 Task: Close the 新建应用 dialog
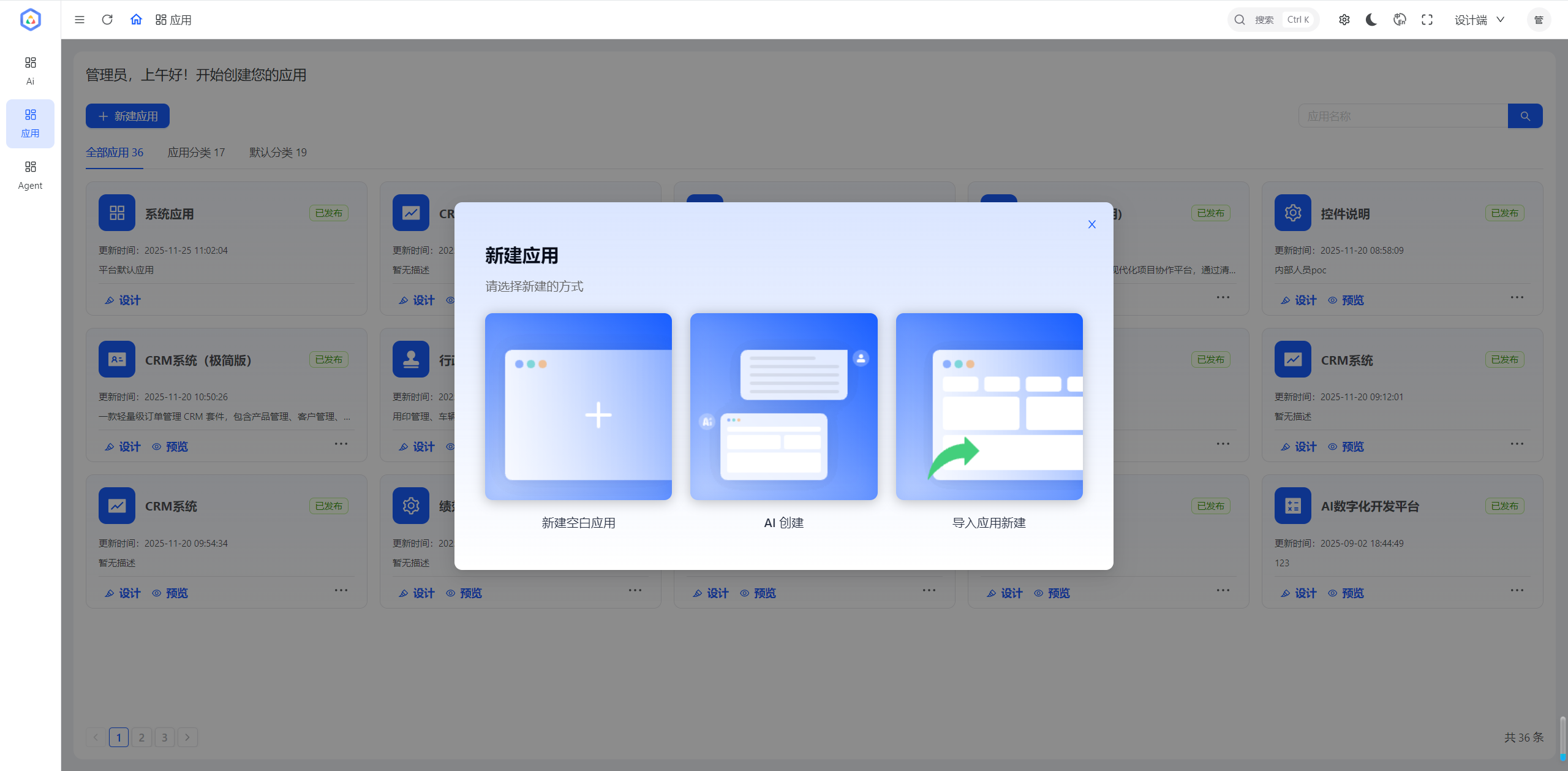coord(1091,224)
